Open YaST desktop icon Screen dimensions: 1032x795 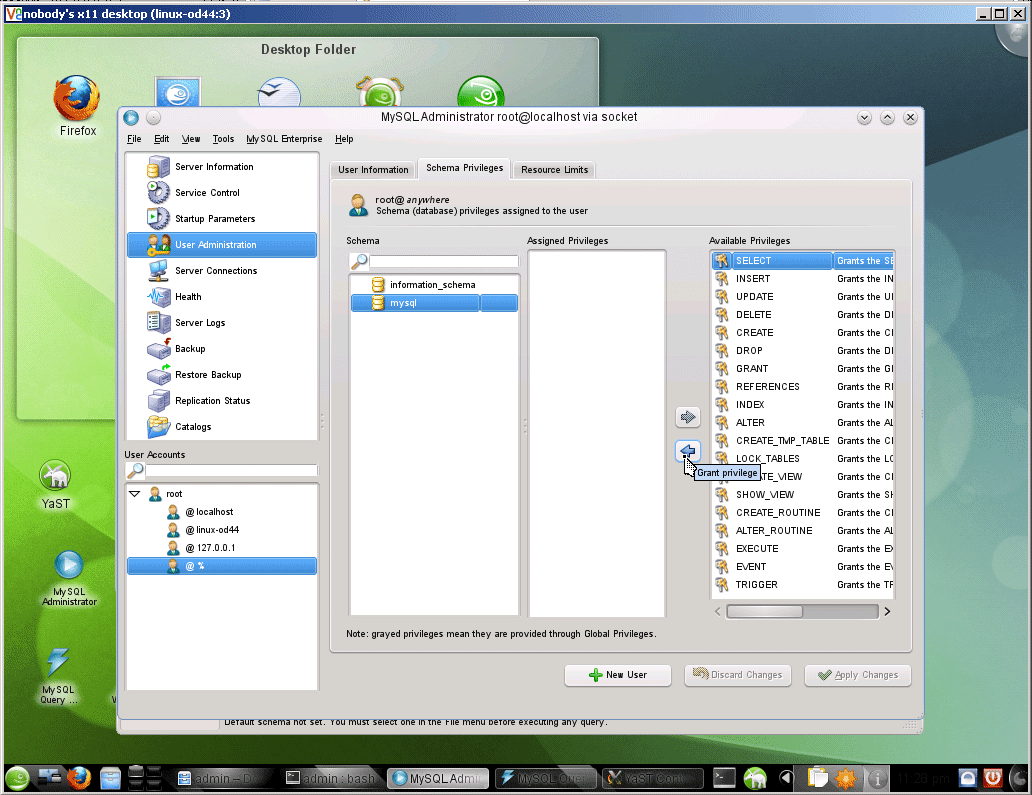55,485
